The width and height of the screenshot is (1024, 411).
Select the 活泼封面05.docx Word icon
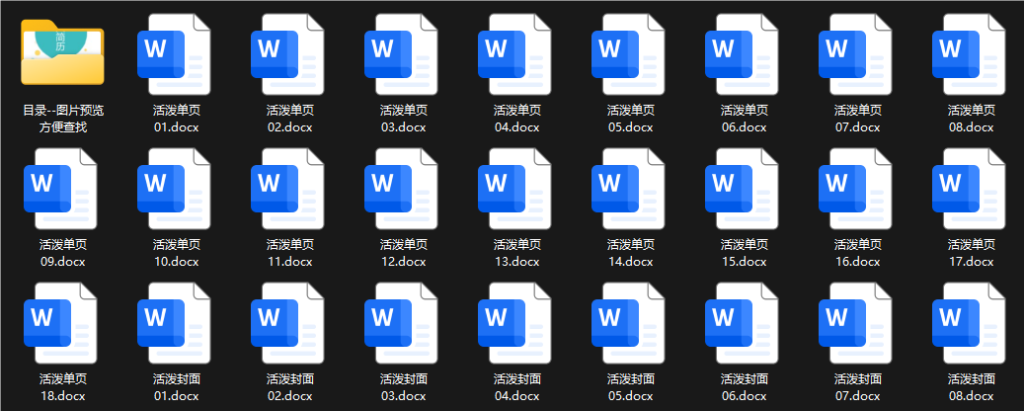(x=628, y=323)
